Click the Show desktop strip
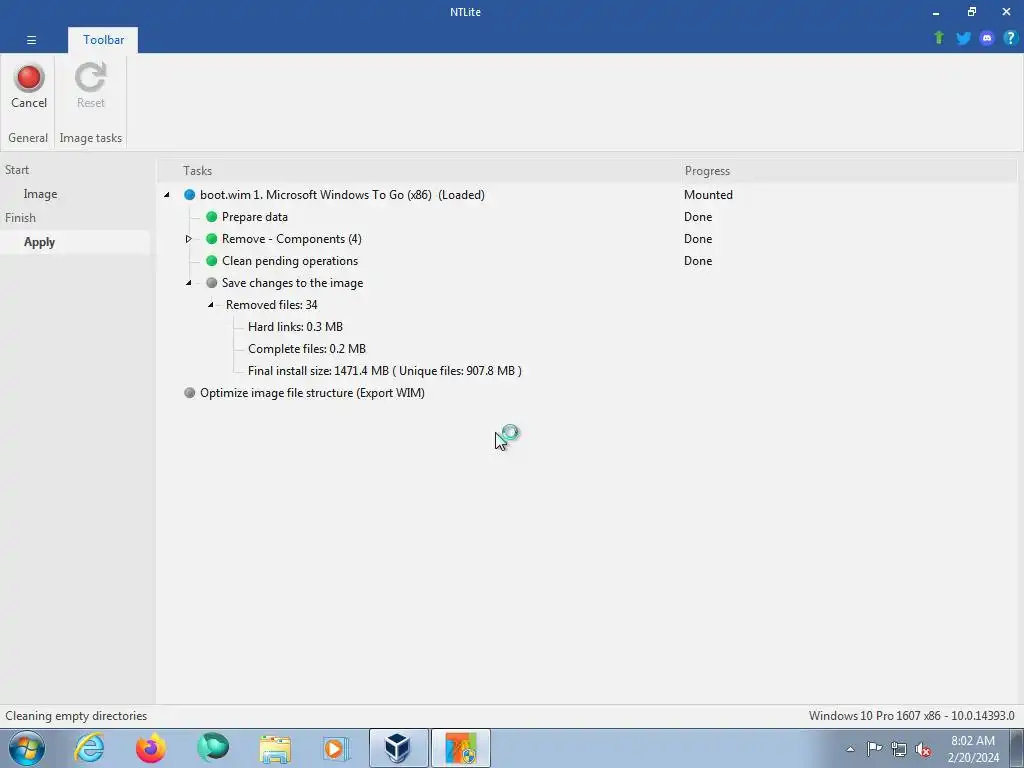 click(x=1017, y=748)
